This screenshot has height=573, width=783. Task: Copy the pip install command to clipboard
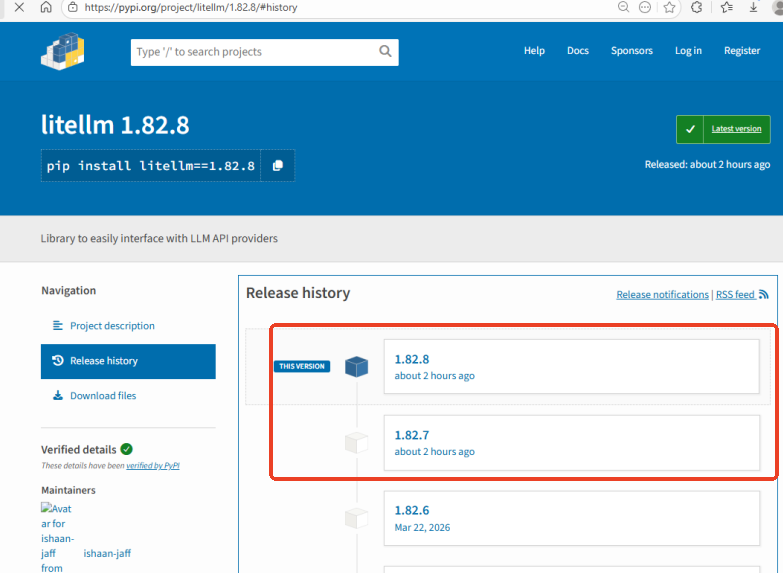point(277,165)
